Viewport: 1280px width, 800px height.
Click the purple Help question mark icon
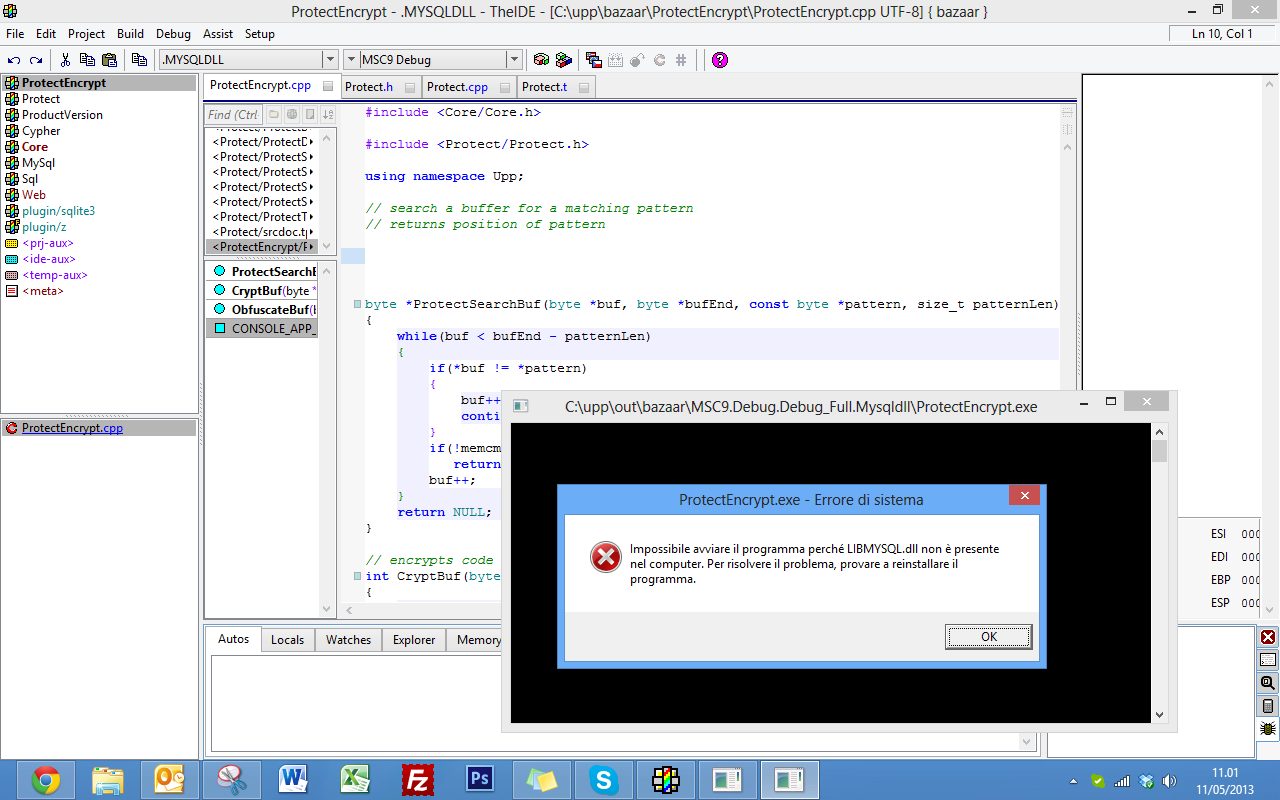coord(720,60)
